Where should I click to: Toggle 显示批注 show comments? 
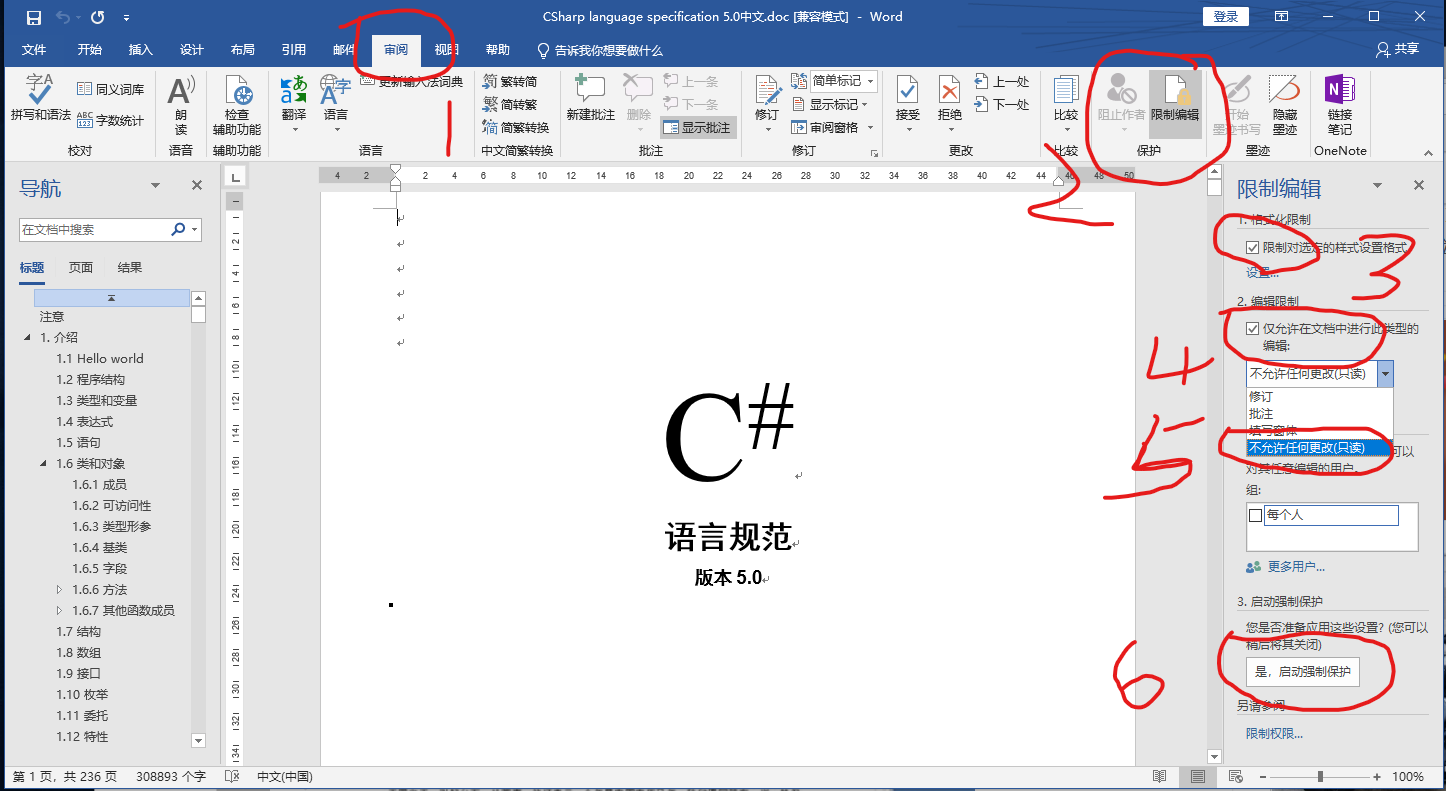point(698,128)
